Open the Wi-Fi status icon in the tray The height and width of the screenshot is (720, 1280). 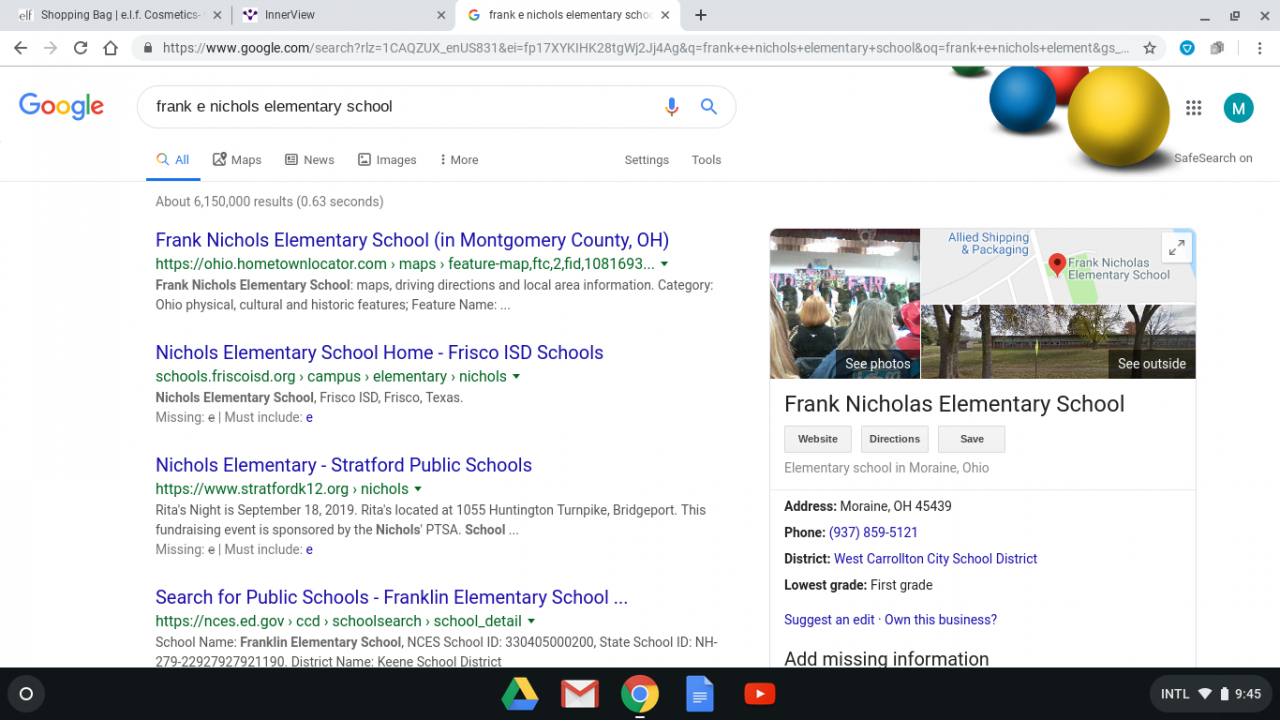click(1206, 694)
